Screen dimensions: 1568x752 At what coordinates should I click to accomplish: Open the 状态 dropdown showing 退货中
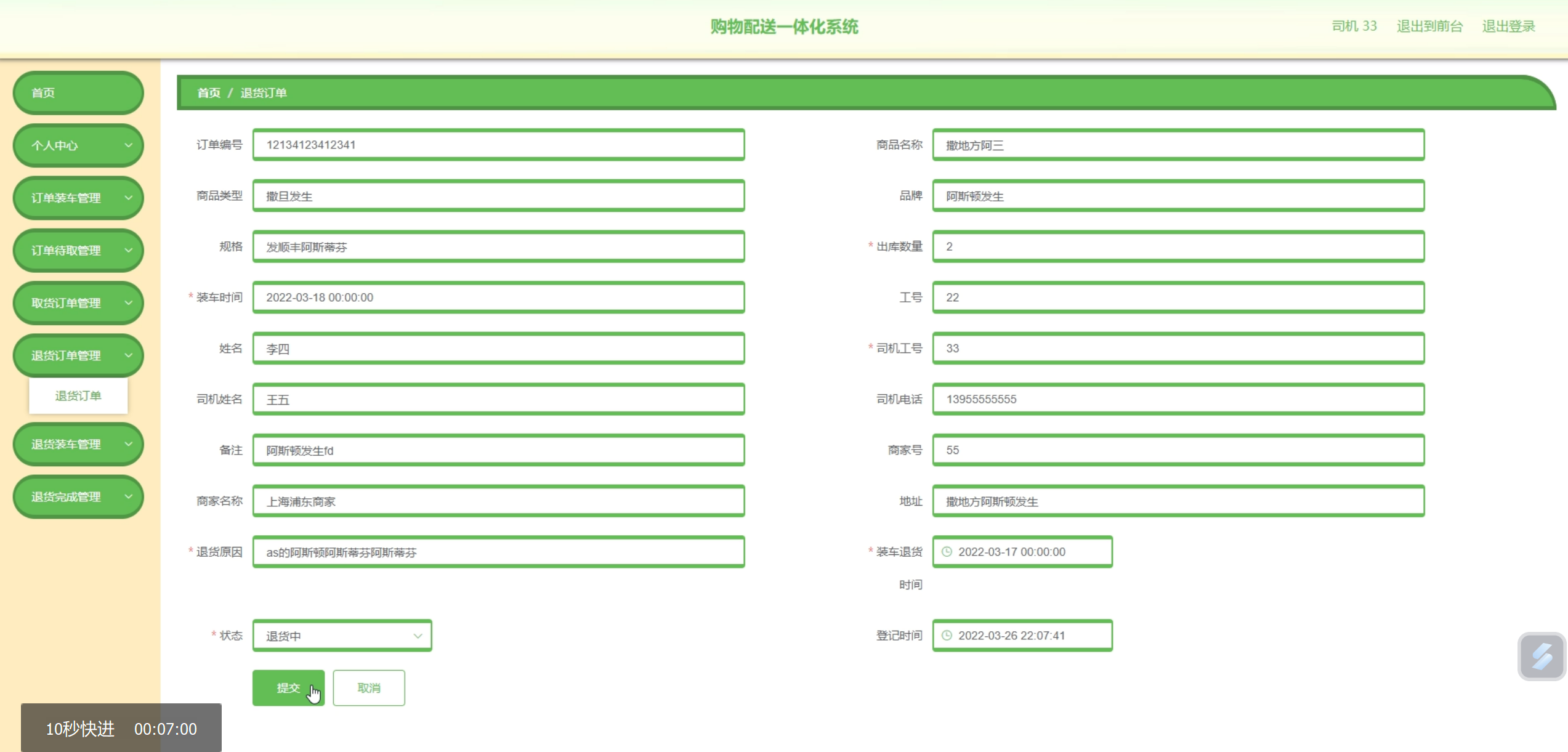[x=342, y=636]
